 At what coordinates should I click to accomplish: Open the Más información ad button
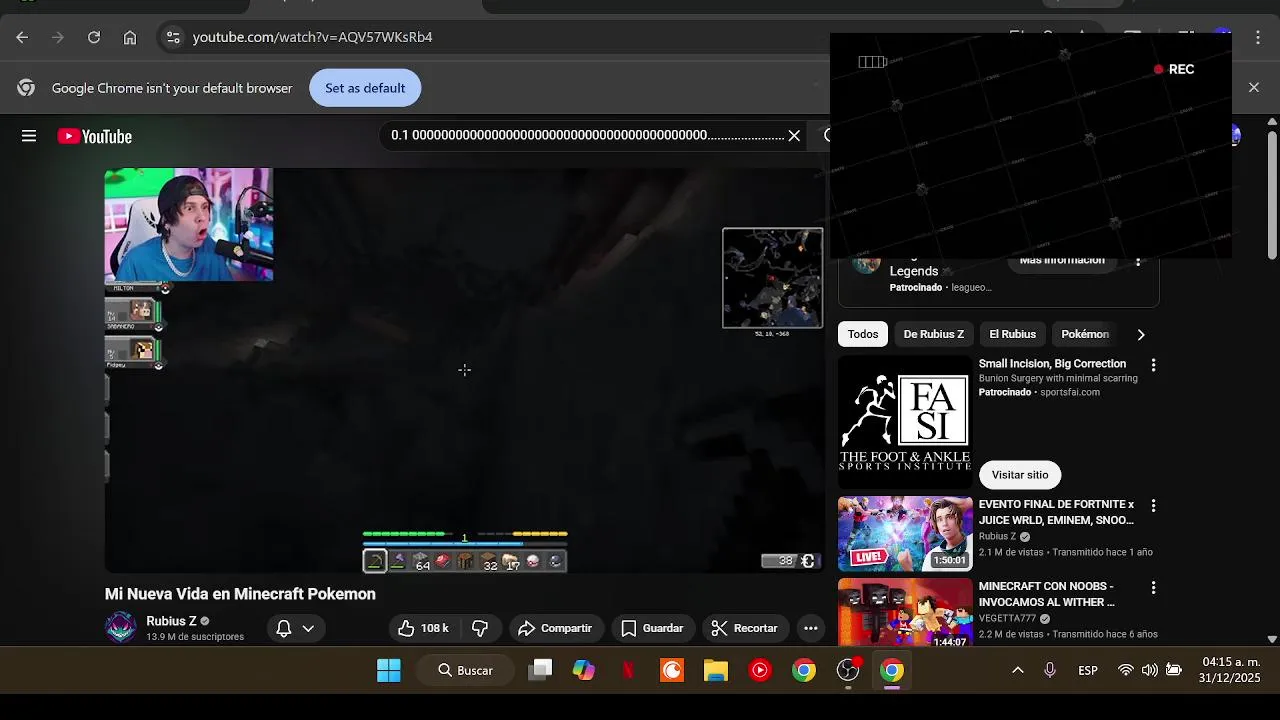click(x=1062, y=261)
